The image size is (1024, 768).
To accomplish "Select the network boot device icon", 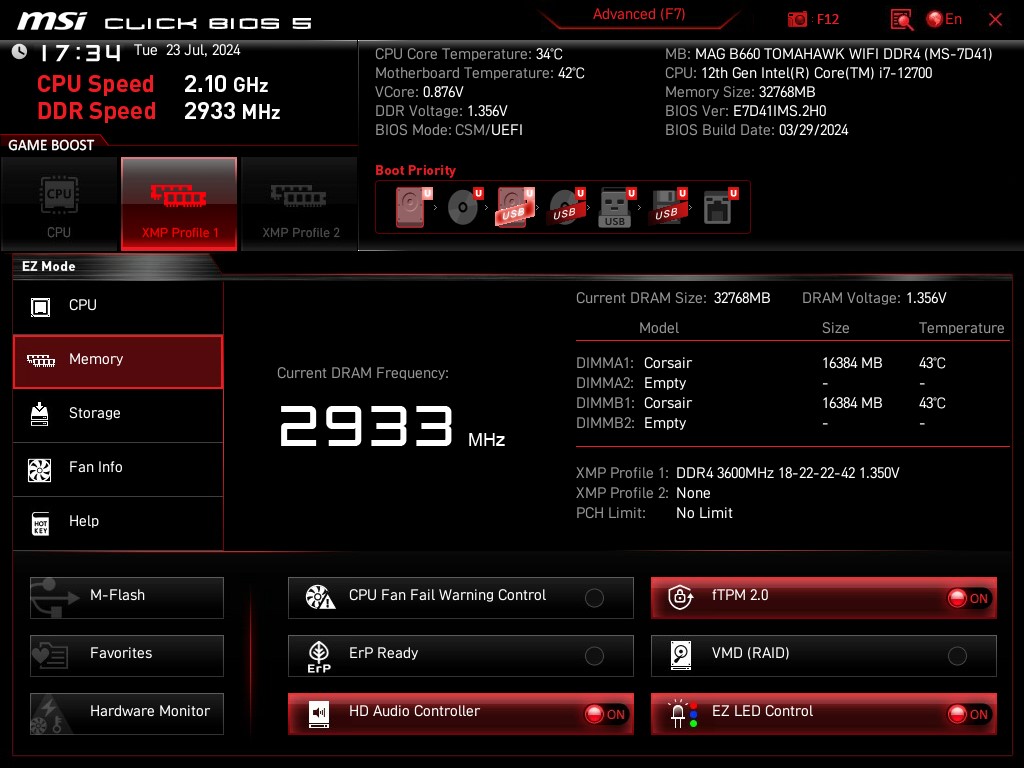I will tap(720, 207).
